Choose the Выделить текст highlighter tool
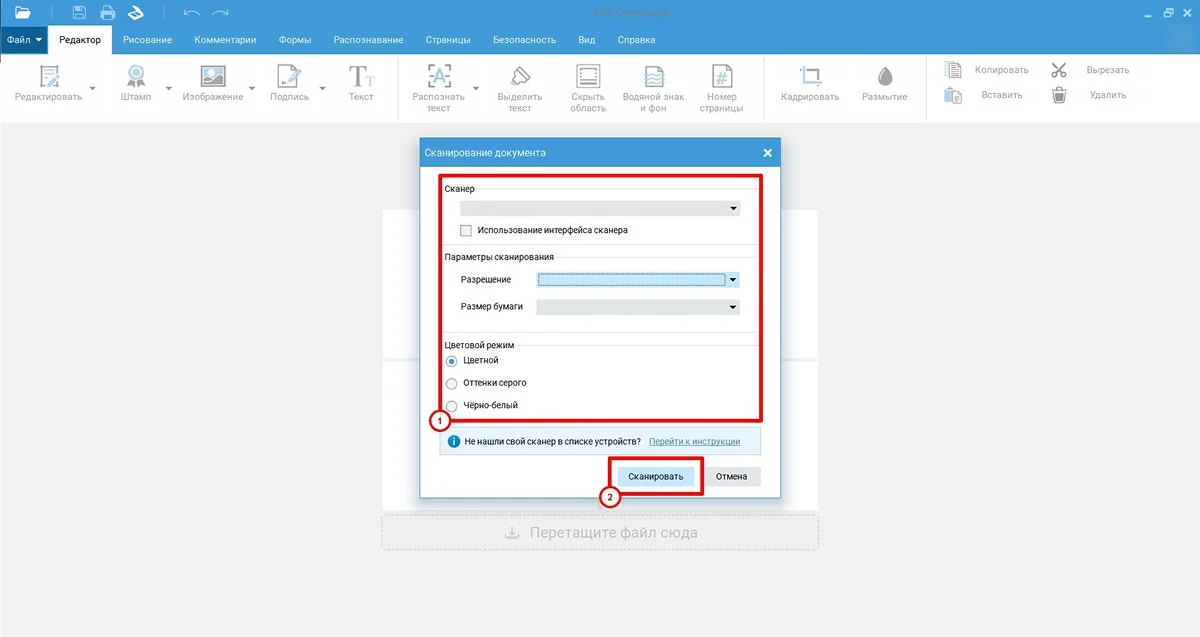Screen dimensions: 1200x637 tap(520, 78)
